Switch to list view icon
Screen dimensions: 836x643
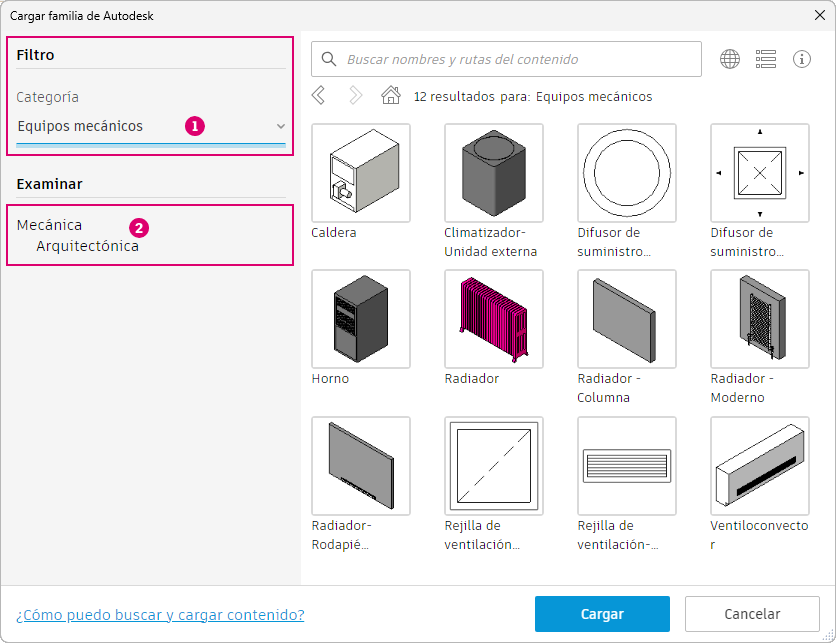(766, 59)
